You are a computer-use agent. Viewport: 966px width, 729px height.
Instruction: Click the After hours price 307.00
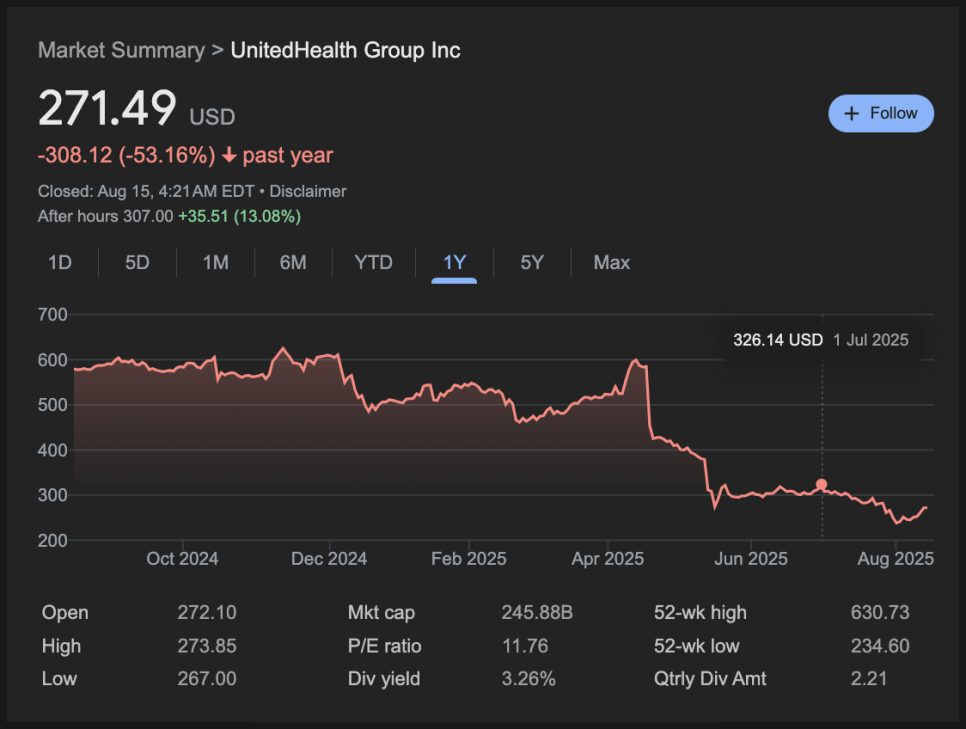(x=148, y=216)
